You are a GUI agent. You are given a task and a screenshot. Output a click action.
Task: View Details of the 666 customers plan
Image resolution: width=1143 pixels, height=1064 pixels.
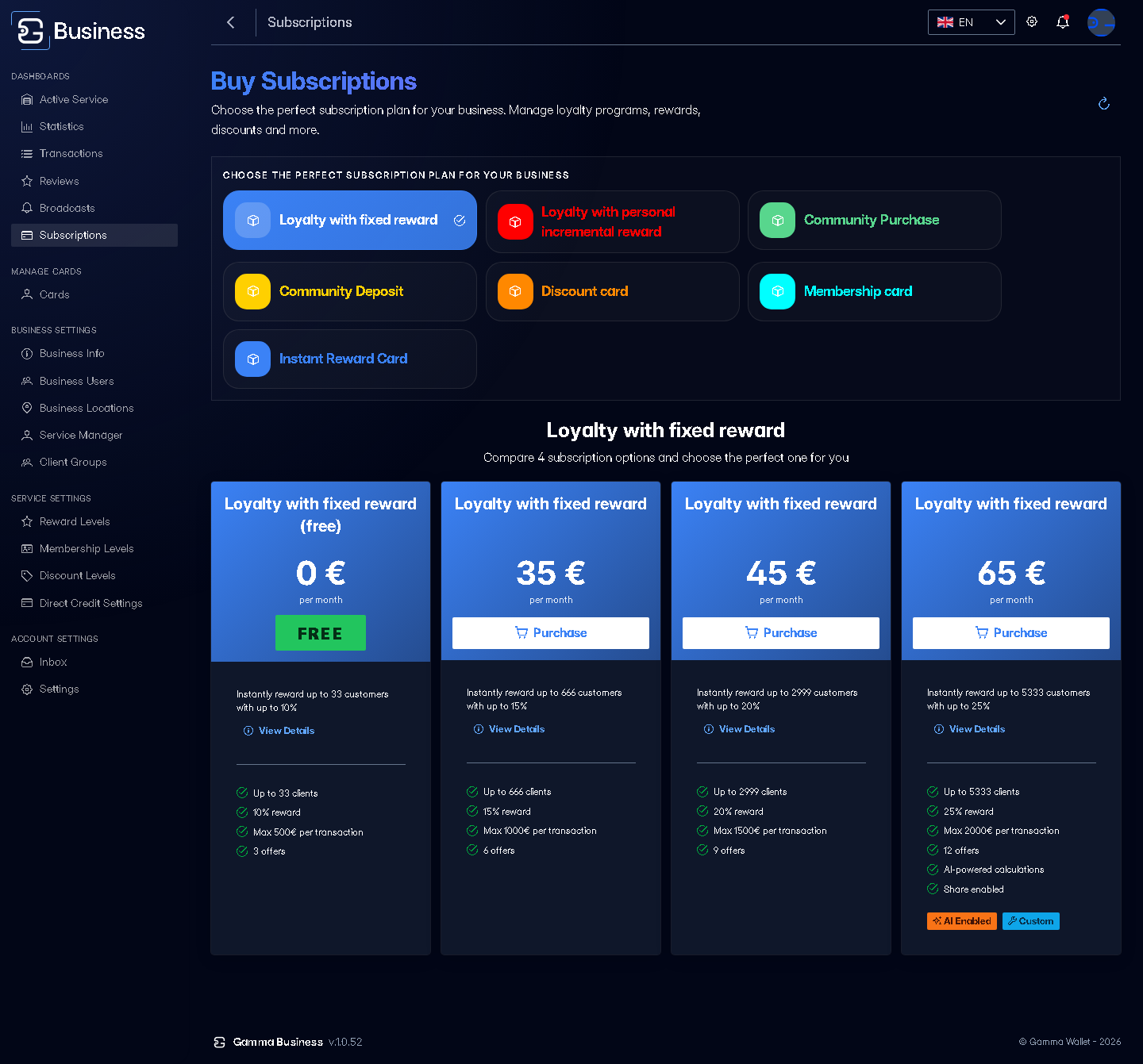(x=510, y=729)
